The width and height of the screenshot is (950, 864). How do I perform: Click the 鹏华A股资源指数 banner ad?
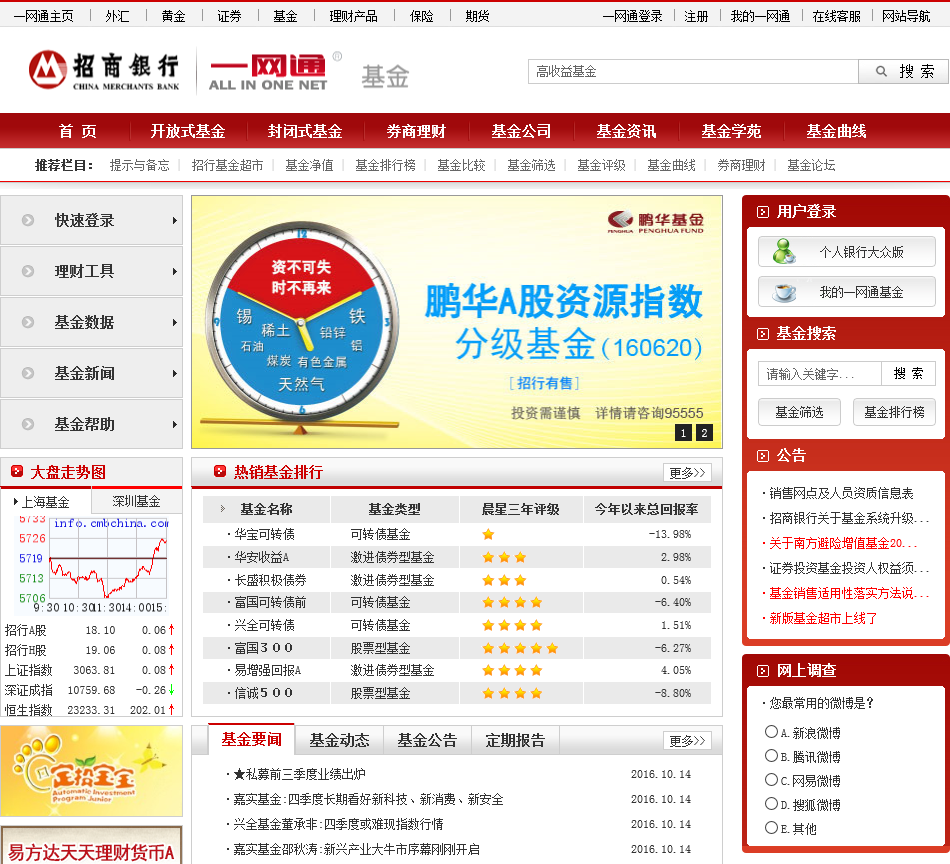pyautogui.click(x=457, y=322)
